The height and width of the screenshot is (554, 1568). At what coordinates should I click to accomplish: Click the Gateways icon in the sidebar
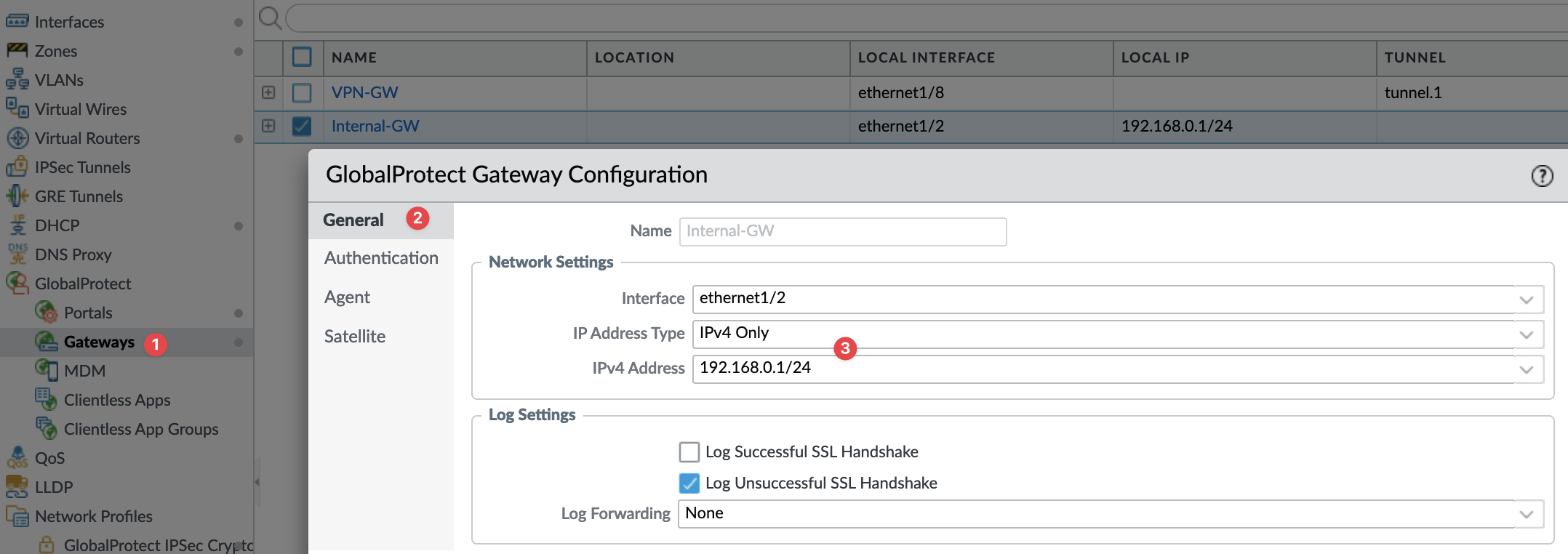coord(47,341)
